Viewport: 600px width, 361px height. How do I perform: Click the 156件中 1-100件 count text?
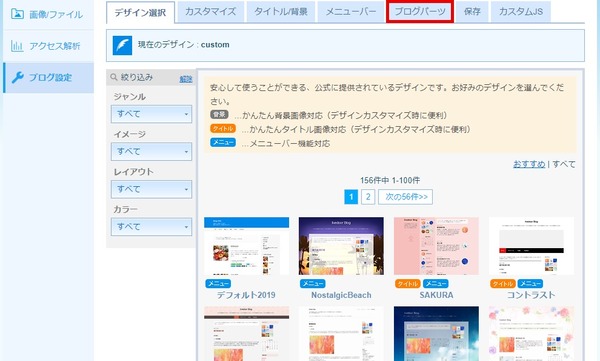coord(390,180)
